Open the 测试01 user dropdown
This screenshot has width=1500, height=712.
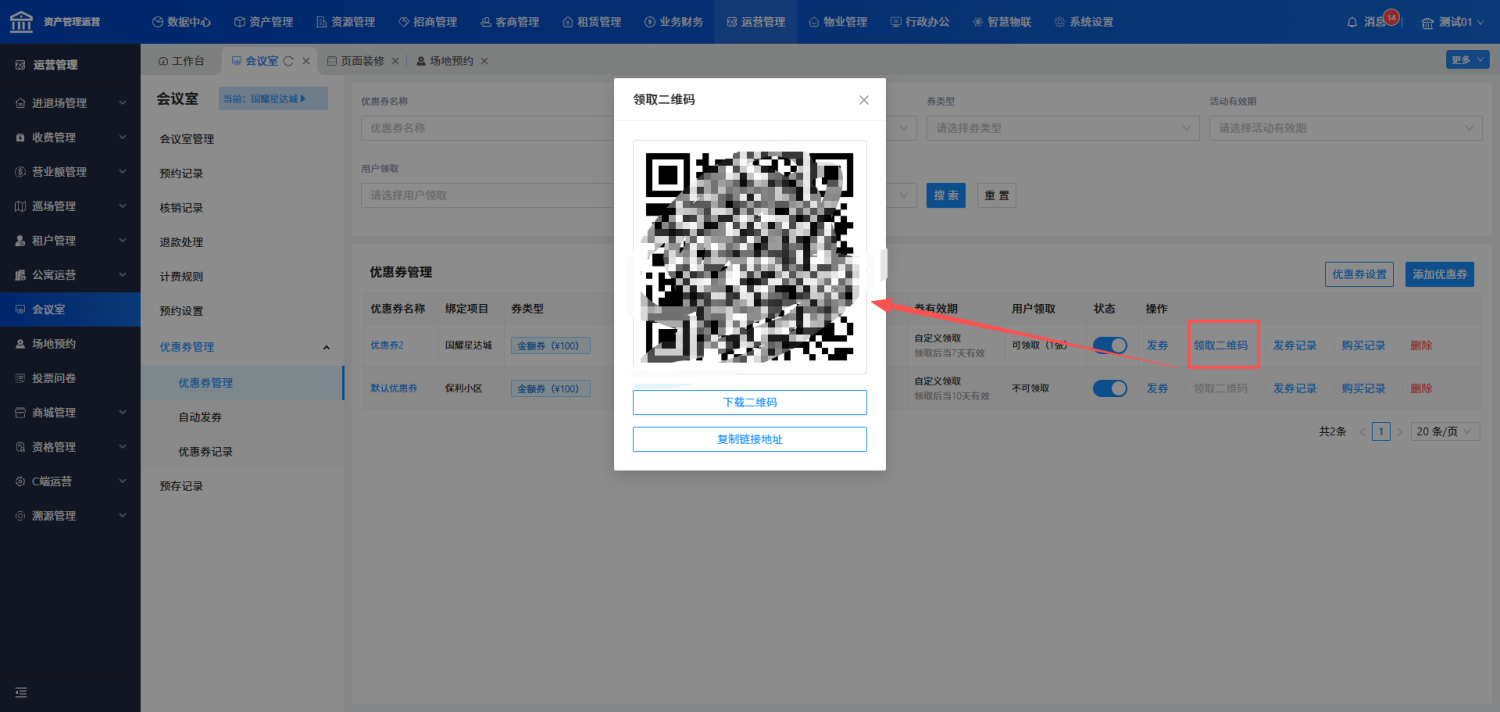click(1452, 22)
